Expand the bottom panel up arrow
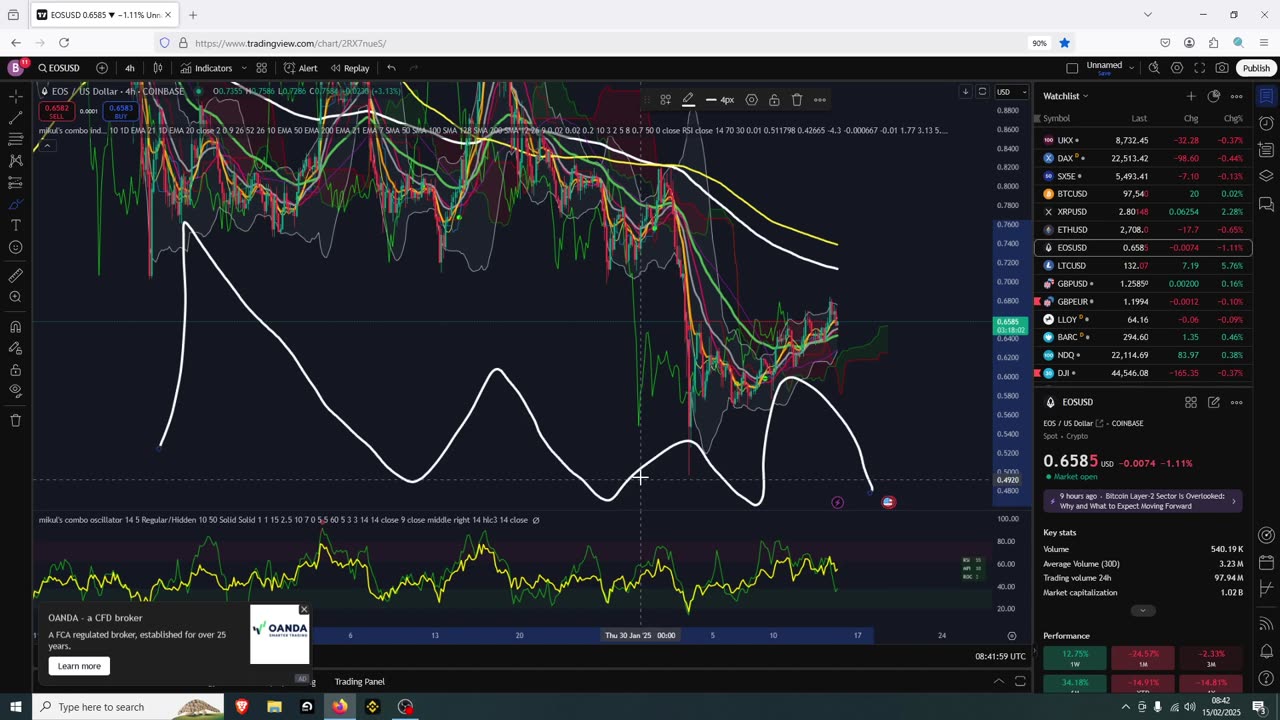The width and height of the screenshot is (1280, 720). [998, 682]
